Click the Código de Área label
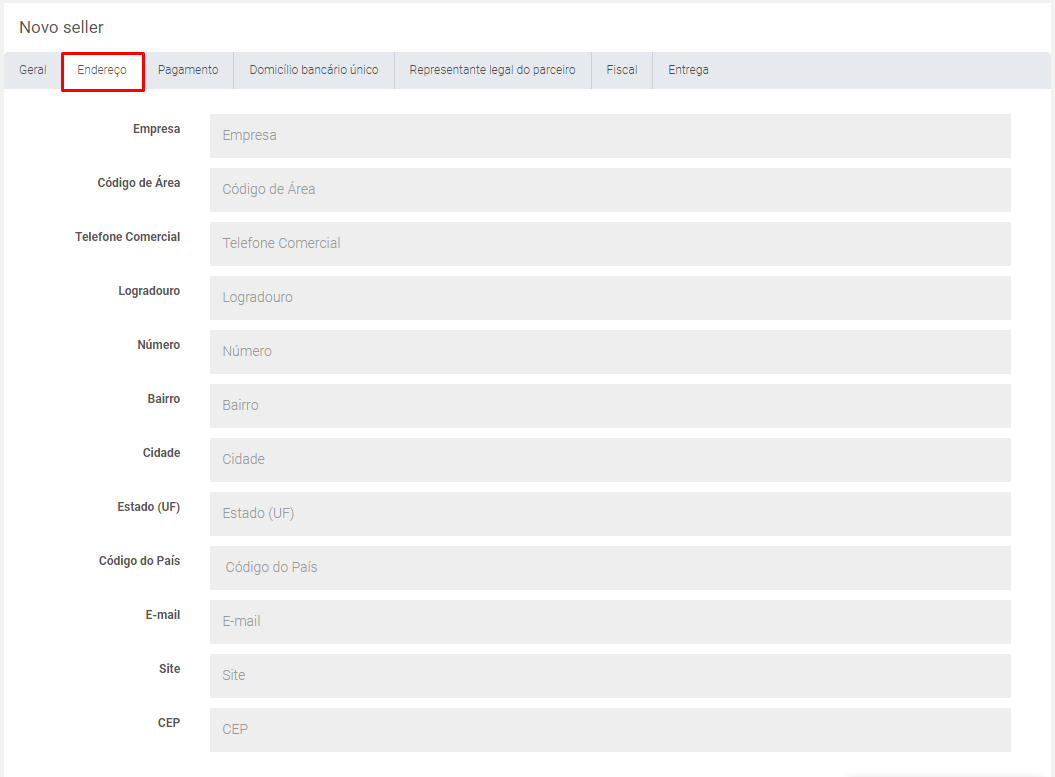Viewport: 1055px width, 777px height. click(139, 182)
